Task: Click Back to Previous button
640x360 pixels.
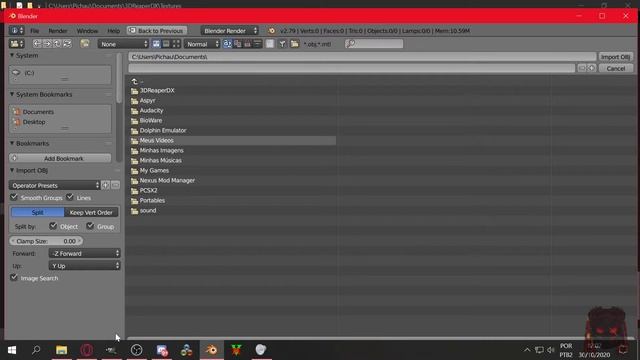Action: pyautogui.click(x=157, y=31)
